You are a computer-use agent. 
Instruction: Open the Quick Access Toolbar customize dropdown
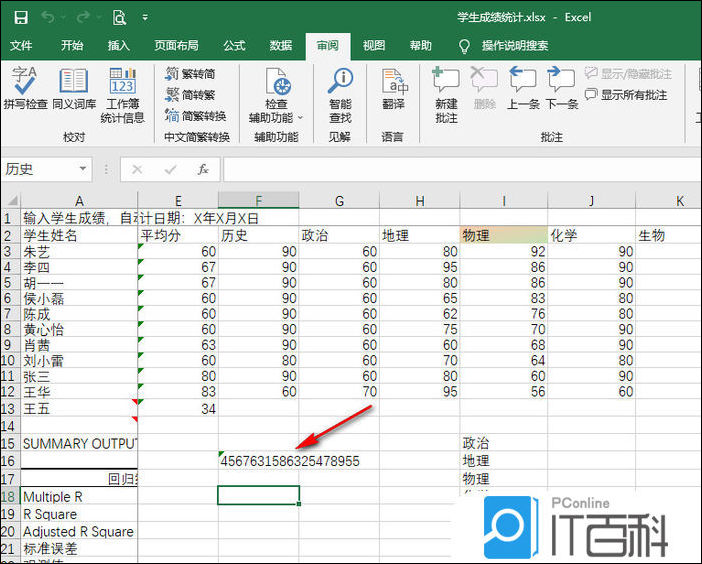[146, 17]
